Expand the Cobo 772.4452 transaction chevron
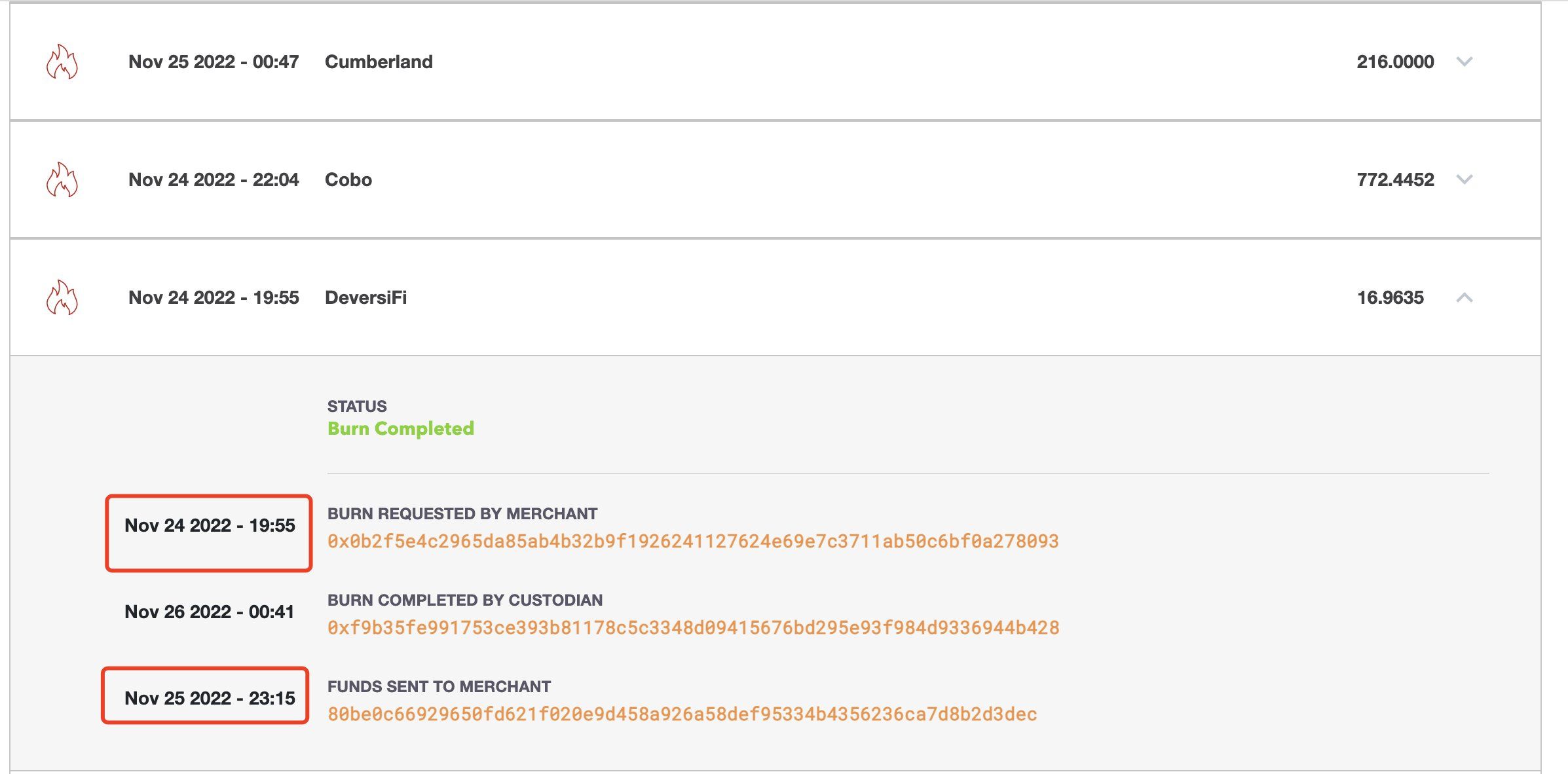1568x774 pixels. point(1465,179)
